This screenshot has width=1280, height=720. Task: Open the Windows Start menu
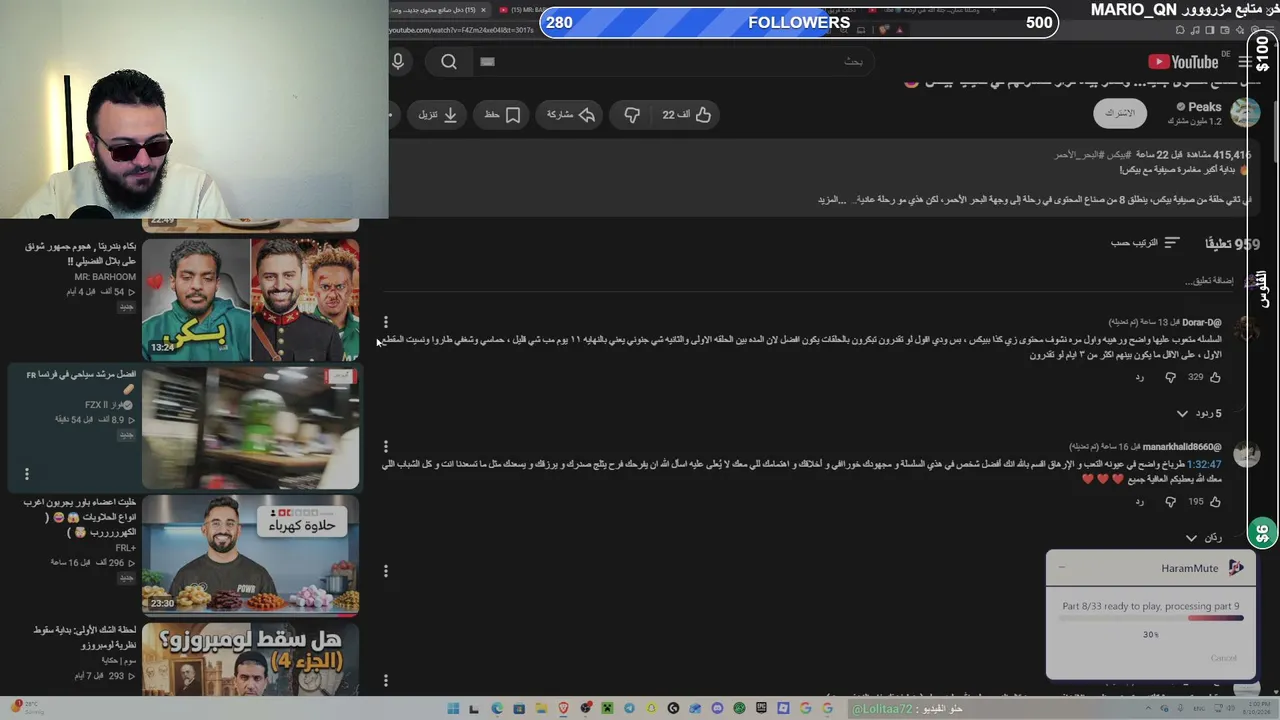(x=453, y=709)
